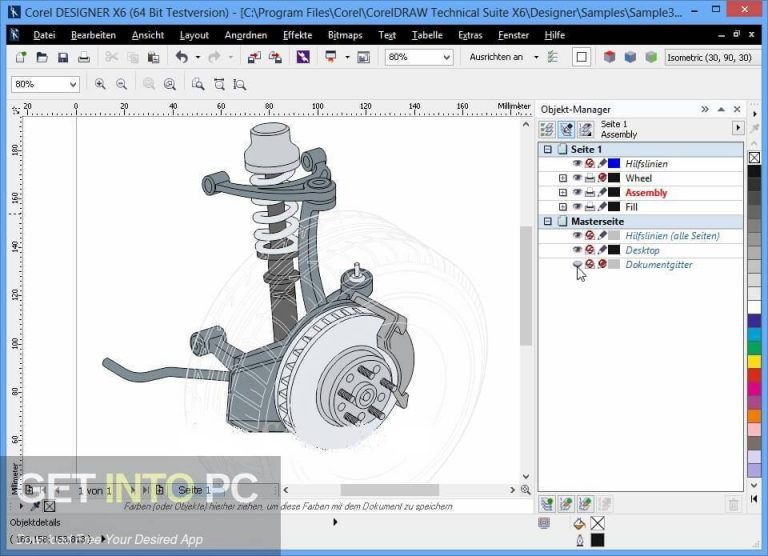Click the Copy icon in the toolbar
The height and width of the screenshot is (556, 768).
(133, 57)
